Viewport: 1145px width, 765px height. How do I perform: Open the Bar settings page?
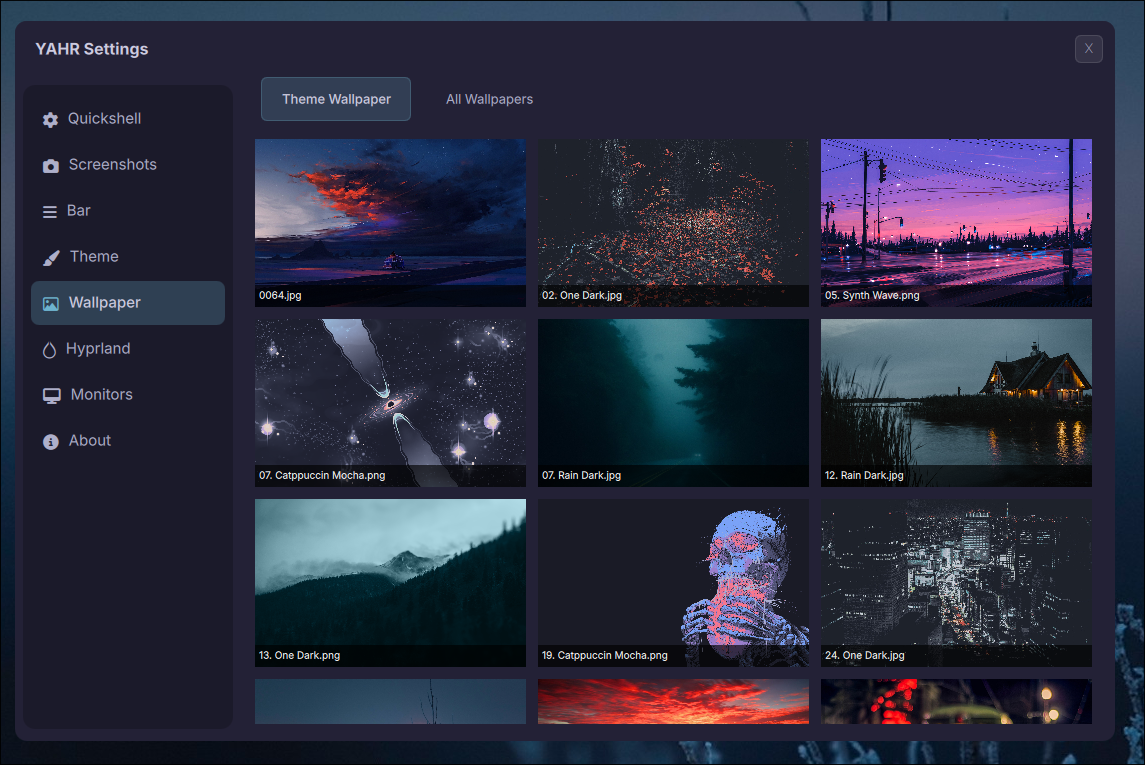(128, 211)
